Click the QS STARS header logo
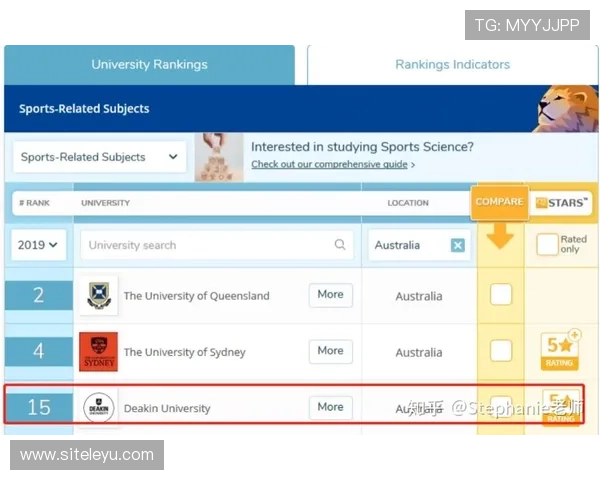This screenshot has height=480, width=600. [x=561, y=203]
